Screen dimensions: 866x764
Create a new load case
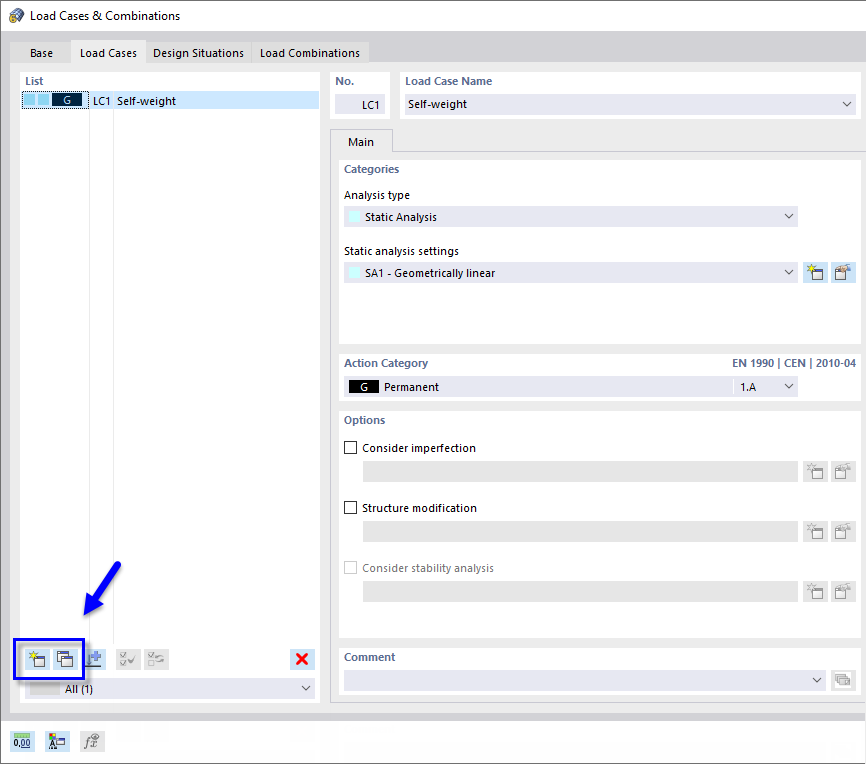tap(36, 658)
